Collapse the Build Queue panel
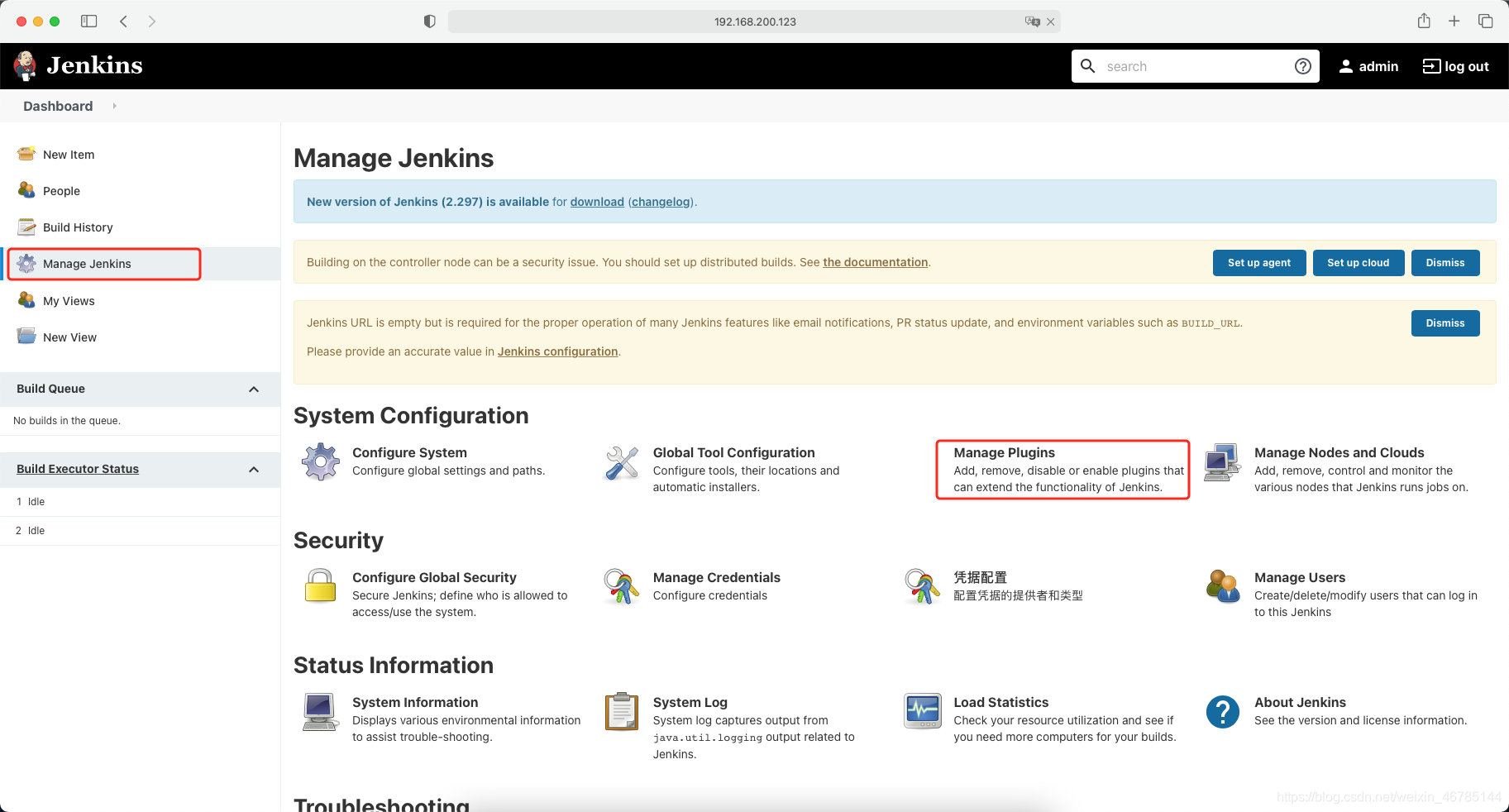 coord(254,389)
